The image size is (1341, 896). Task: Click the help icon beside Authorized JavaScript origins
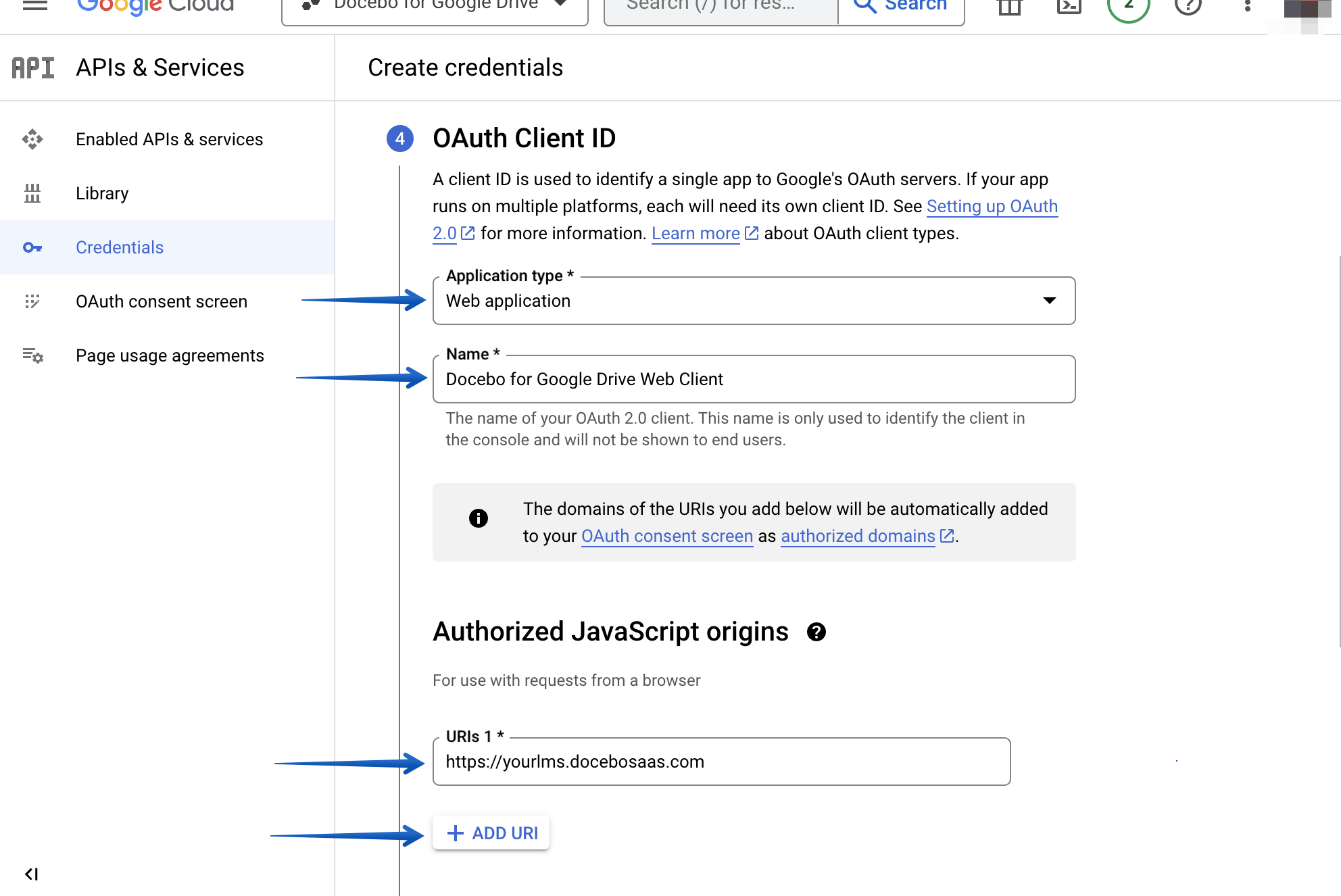816,632
